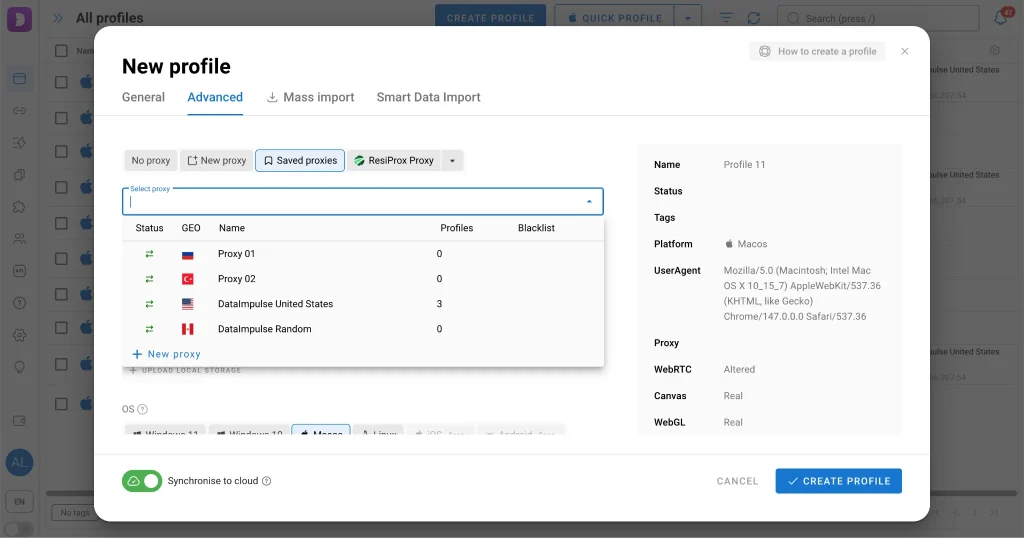Click the New proxy link in list

[166, 354]
